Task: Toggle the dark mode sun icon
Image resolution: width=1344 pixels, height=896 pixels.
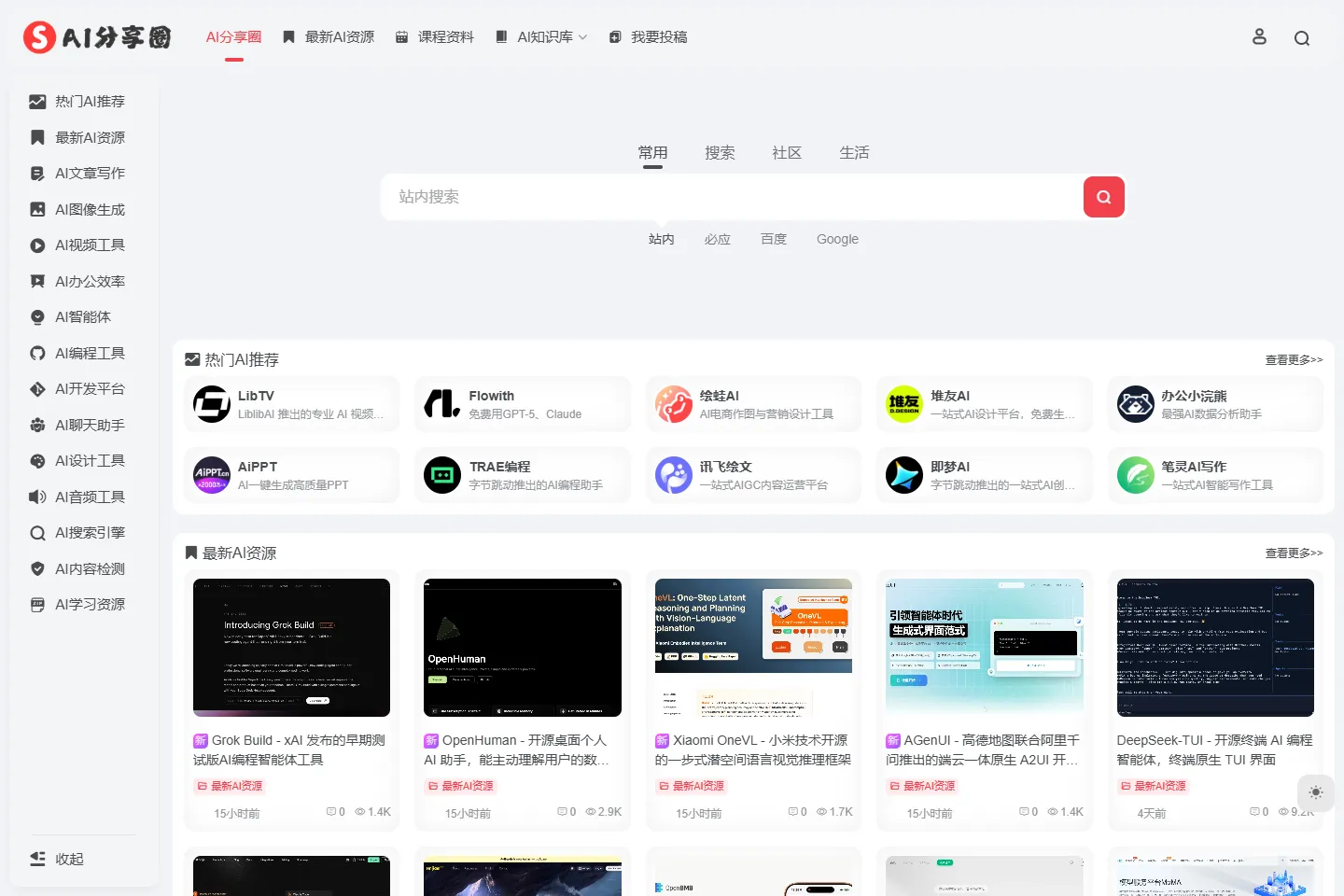Action: coord(1316,792)
